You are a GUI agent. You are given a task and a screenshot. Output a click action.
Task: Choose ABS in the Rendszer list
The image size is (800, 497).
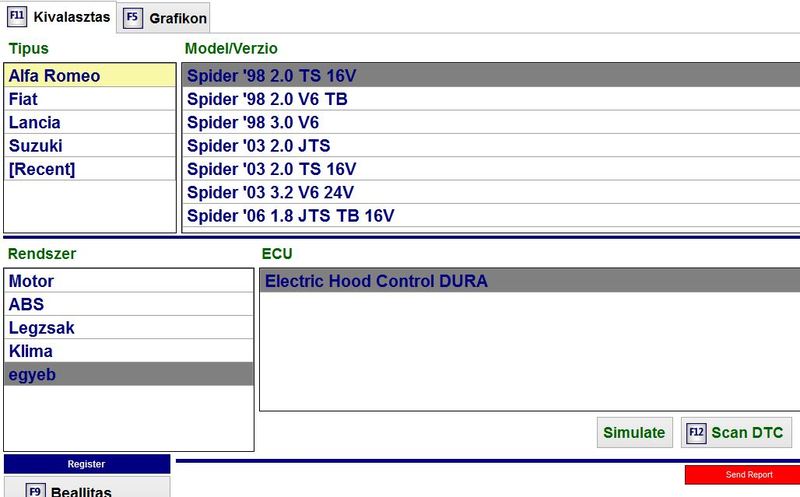pyautogui.click(x=129, y=304)
